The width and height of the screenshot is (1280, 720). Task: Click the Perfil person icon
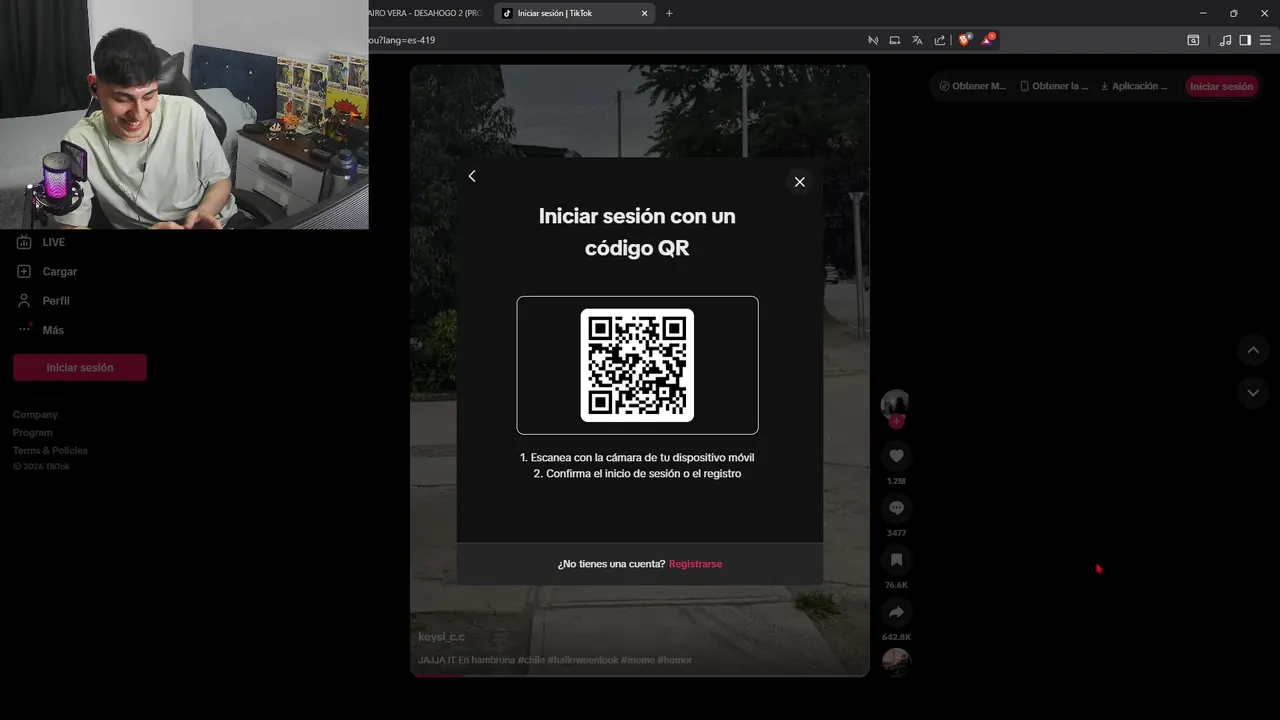pos(24,300)
